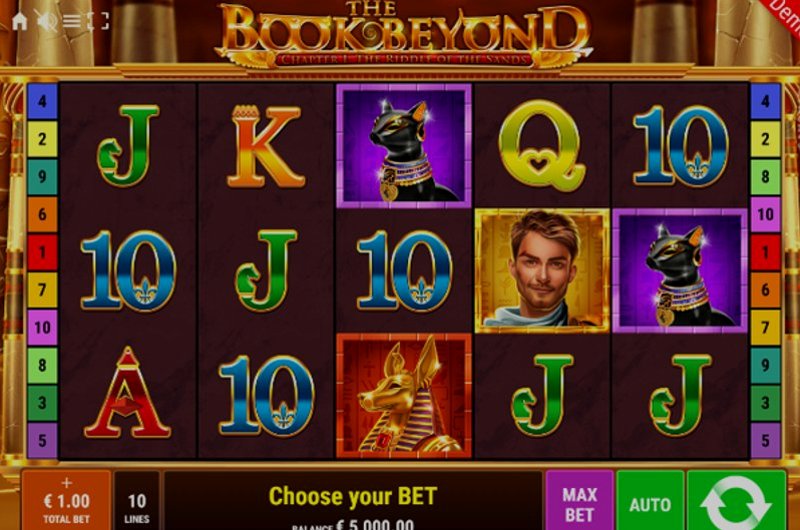Open the hamburger menu icon
The height and width of the screenshot is (530, 800).
[71, 21]
